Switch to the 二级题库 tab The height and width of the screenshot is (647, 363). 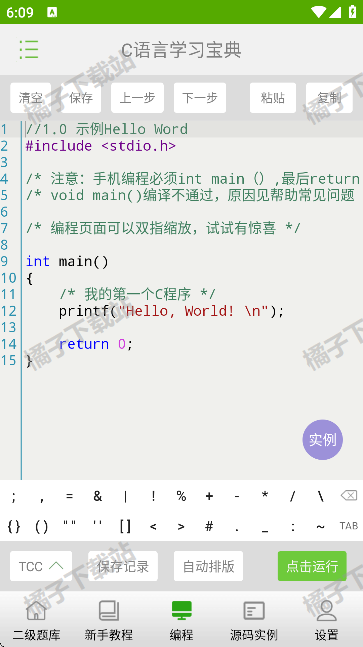[36, 621]
